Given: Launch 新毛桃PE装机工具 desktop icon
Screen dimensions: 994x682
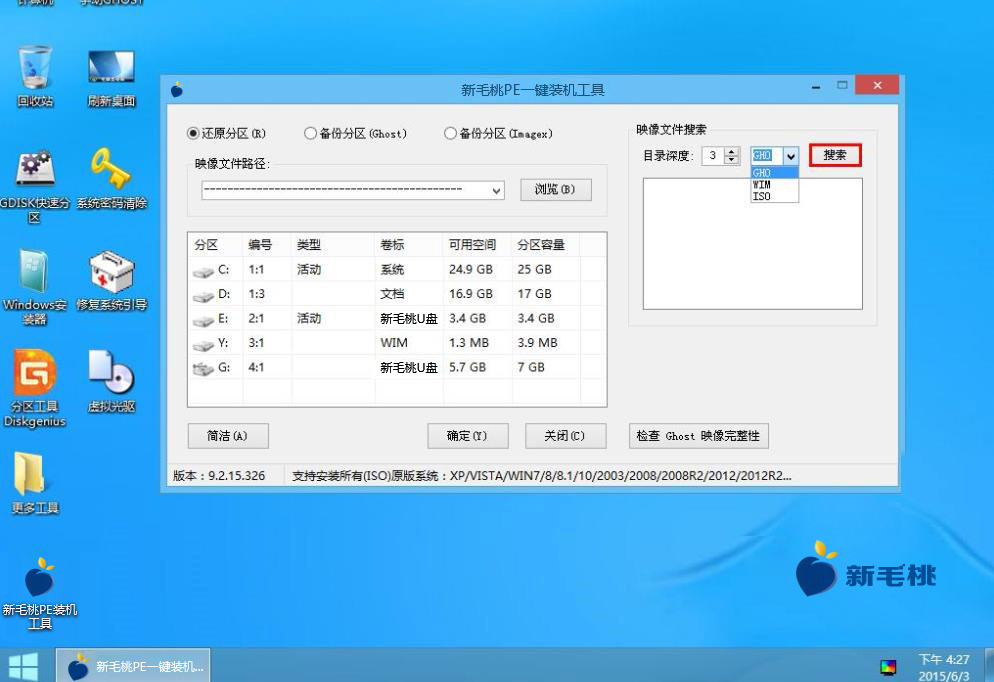Looking at the screenshot, I should coord(39,593).
